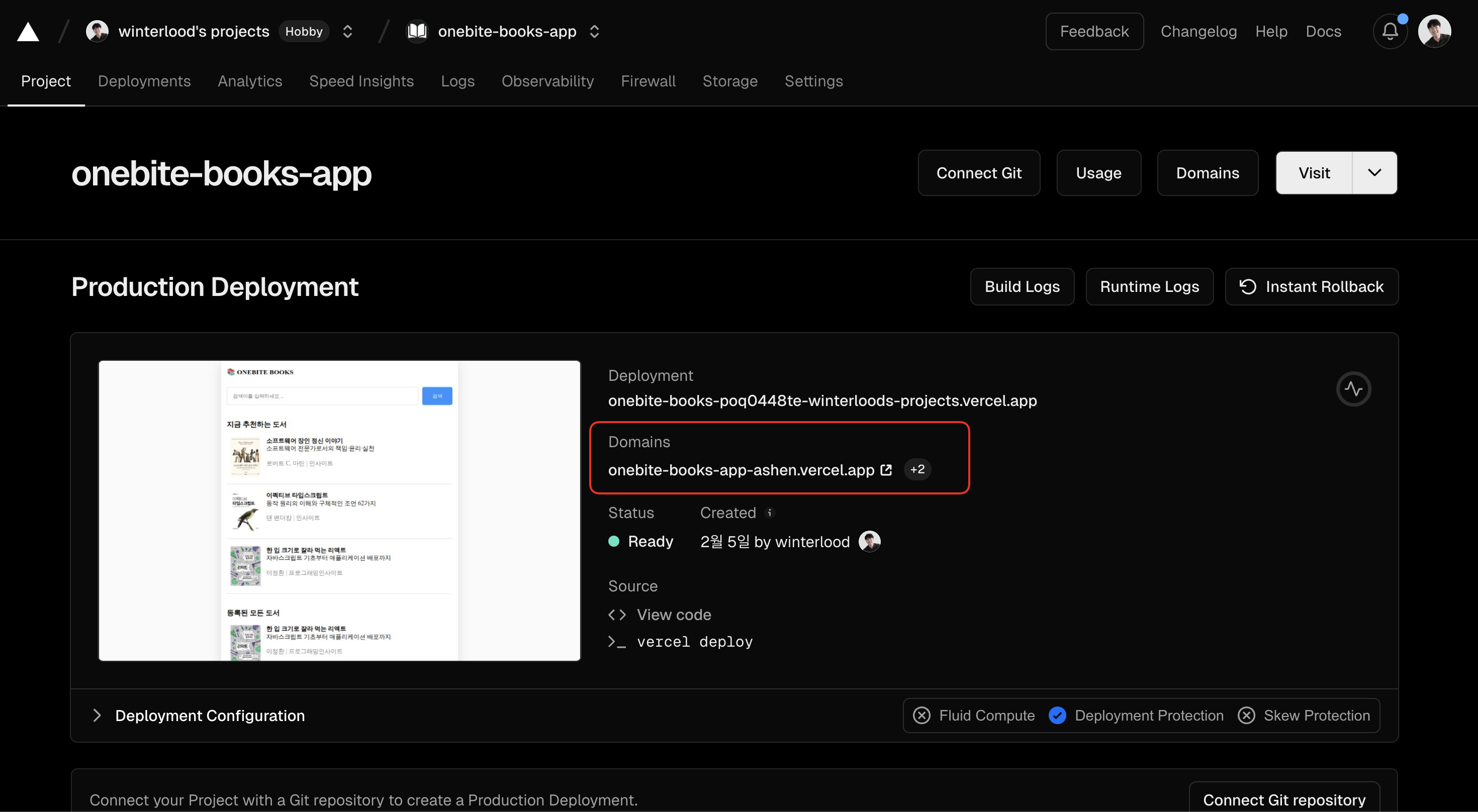Click the Vercel triangle logo
This screenshot has width=1478, height=812.
pos(28,32)
